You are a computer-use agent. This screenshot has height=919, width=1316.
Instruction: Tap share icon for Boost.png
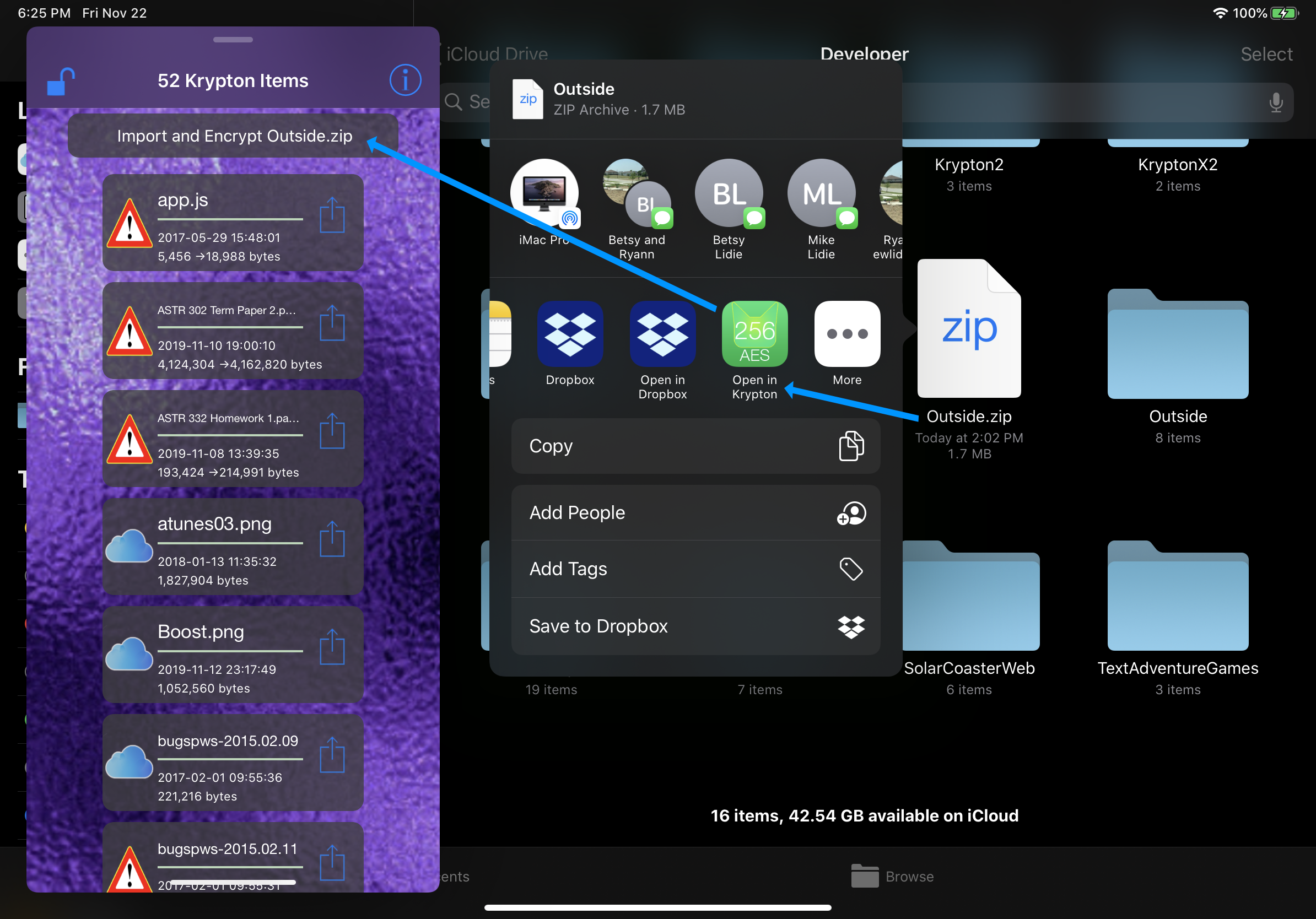tap(332, 647)
